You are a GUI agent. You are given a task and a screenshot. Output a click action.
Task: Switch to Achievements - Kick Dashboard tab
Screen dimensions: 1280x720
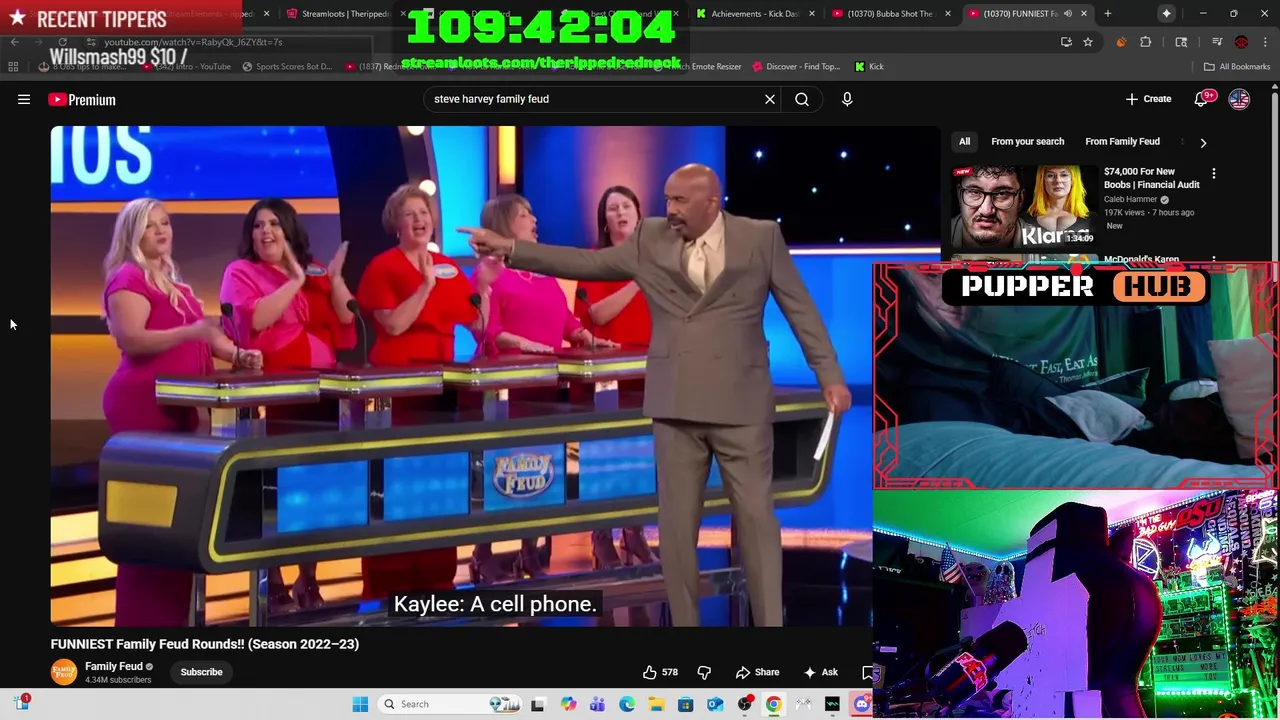[750, 14]
